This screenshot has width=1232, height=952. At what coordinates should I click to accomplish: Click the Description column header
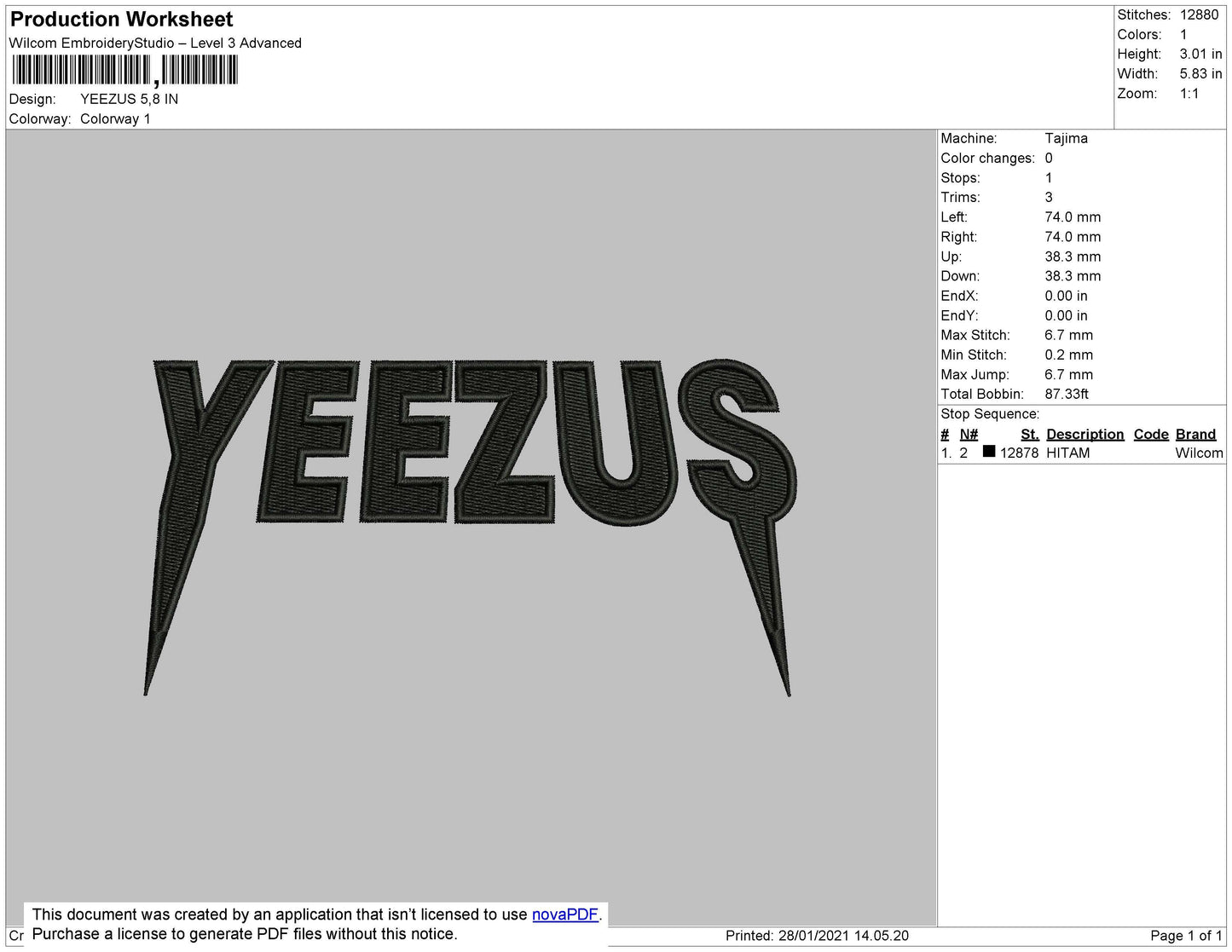click(1085, 435)
